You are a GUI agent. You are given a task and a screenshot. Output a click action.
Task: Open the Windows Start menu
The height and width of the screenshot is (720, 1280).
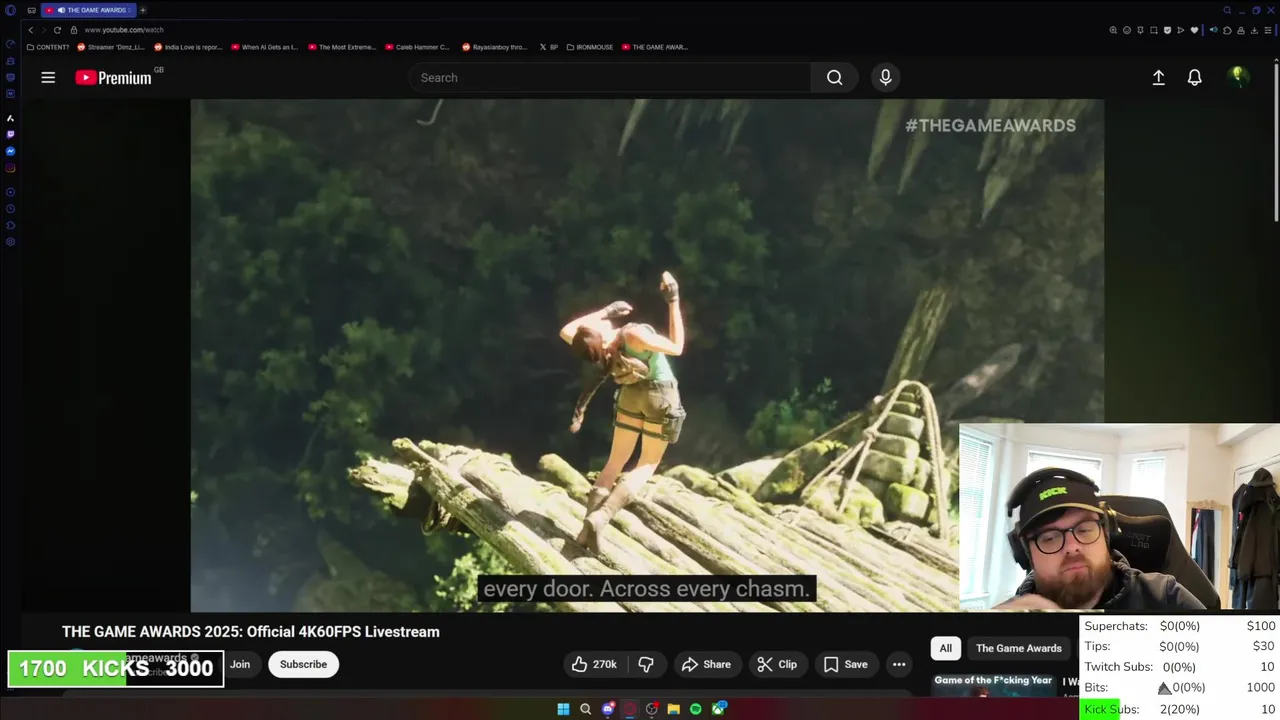[x=563, y=709]
